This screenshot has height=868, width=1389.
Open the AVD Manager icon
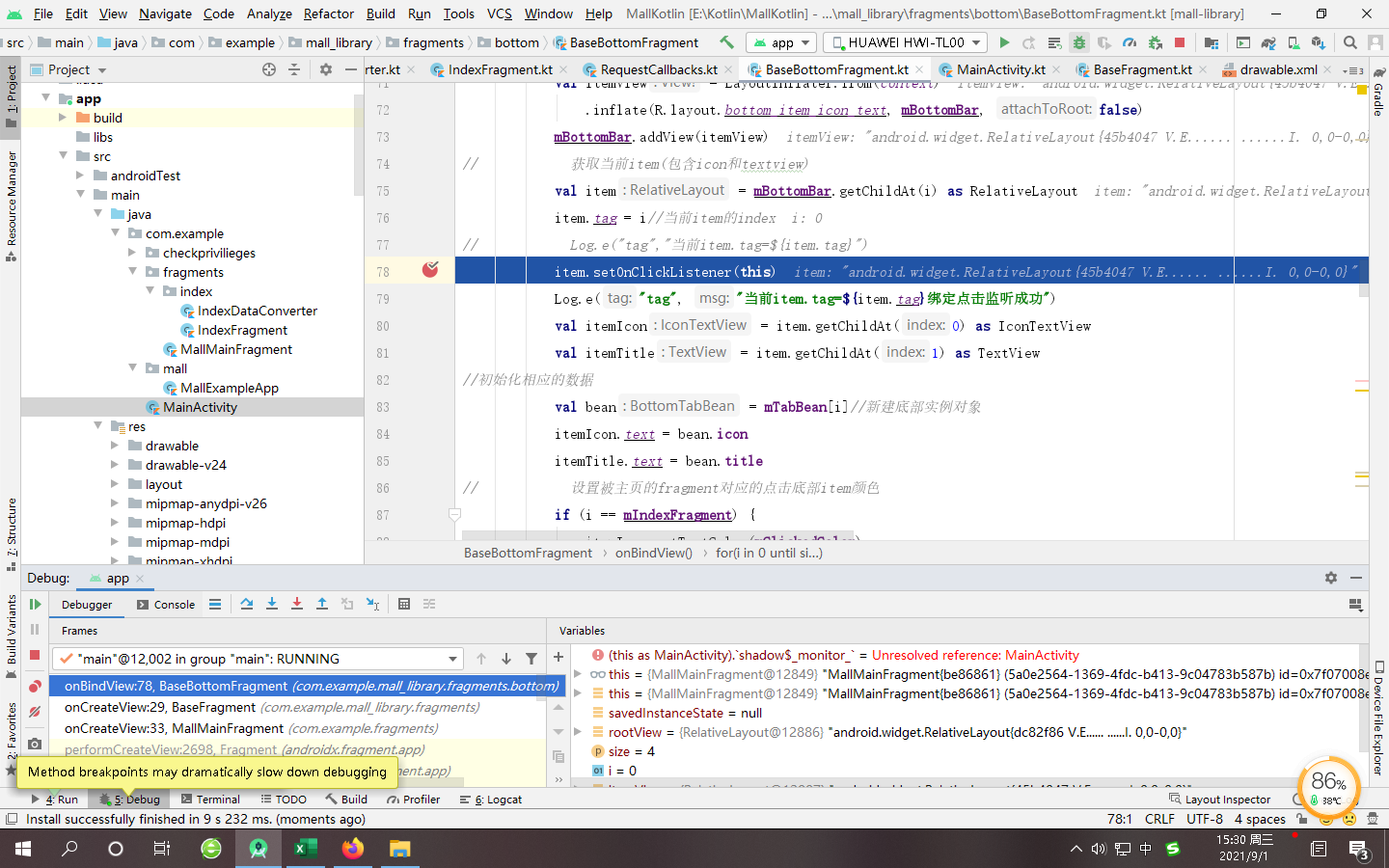1294,42
